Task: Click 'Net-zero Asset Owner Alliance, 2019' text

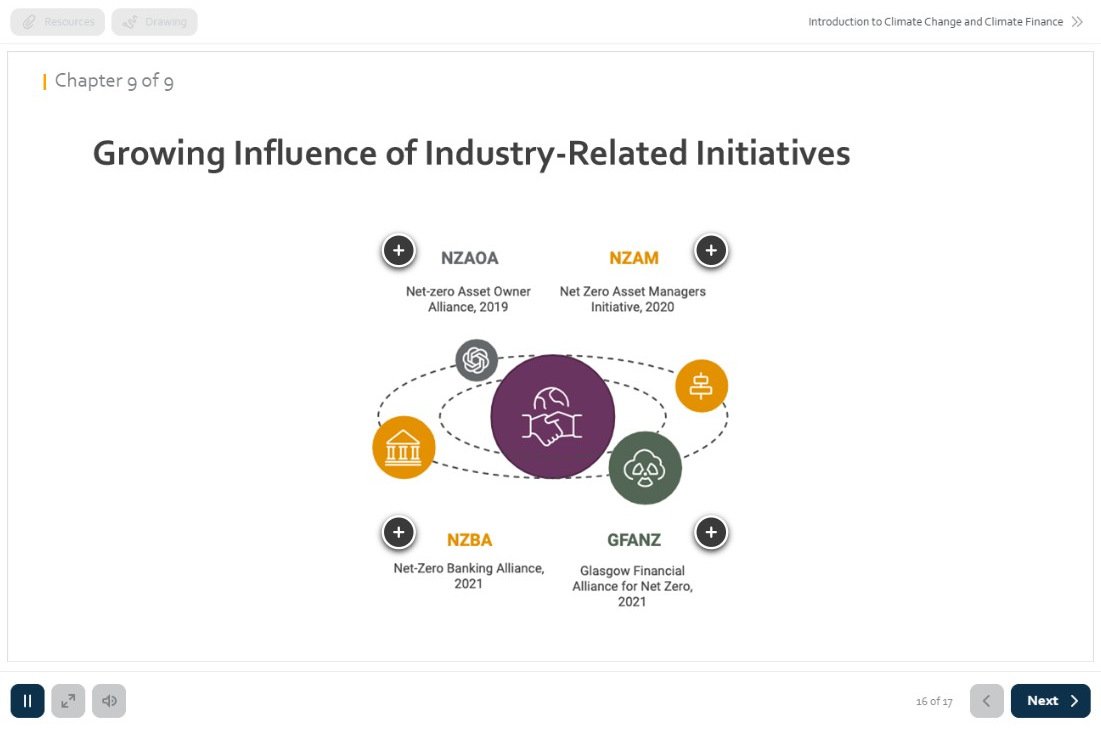Action: [468, 299]
